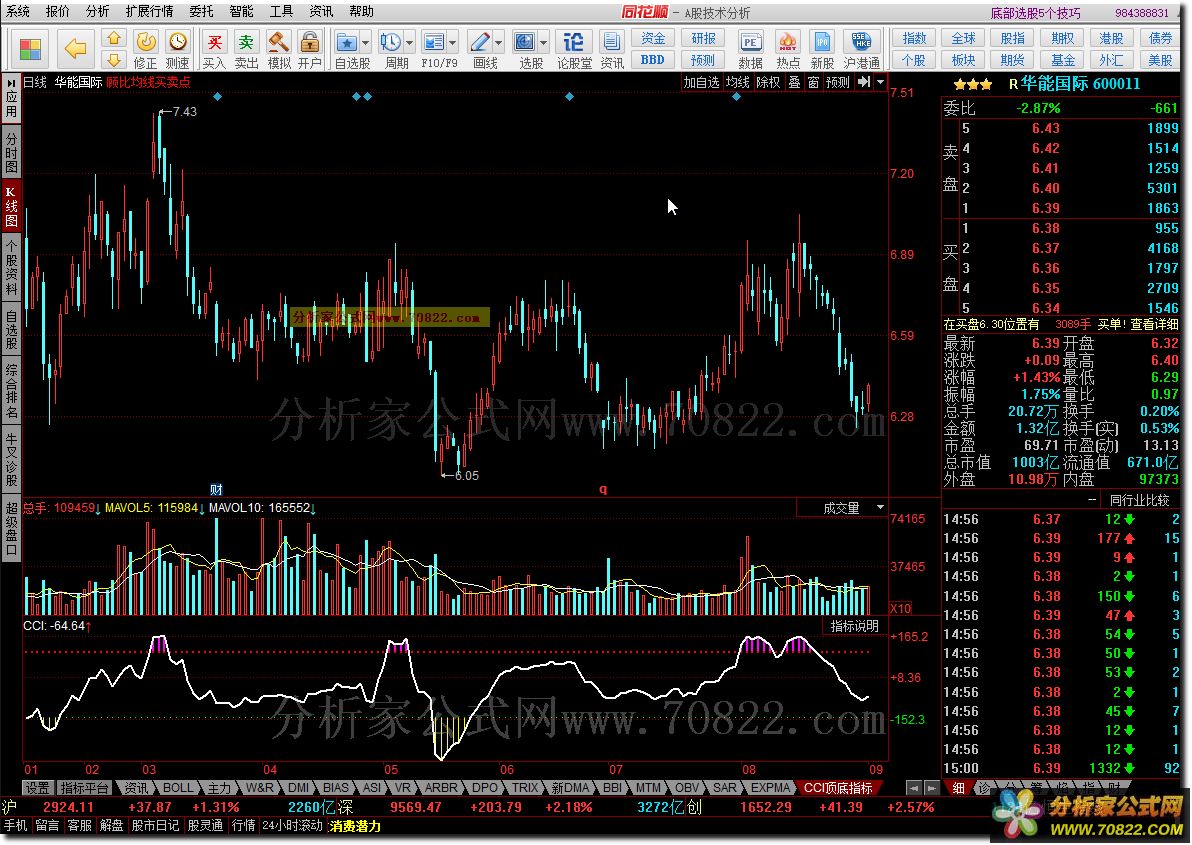The height and width of the screenshot is (845, 1192).
Task: Switch to the BOLL indicator tab
Action: (x=178, y=788)
